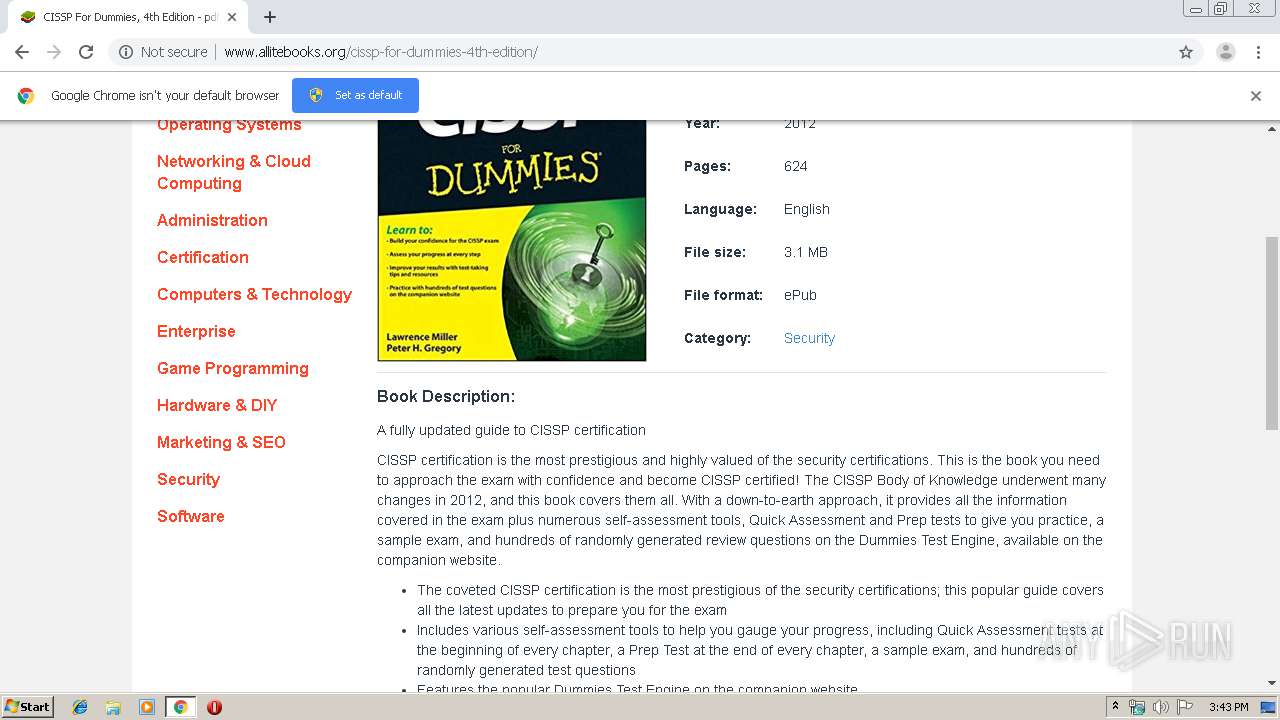Viewport: 1280px width, 720px height.
Task: Select 'A fully updated guide to CISSP certification'
Action: click(x=511, y=430)
